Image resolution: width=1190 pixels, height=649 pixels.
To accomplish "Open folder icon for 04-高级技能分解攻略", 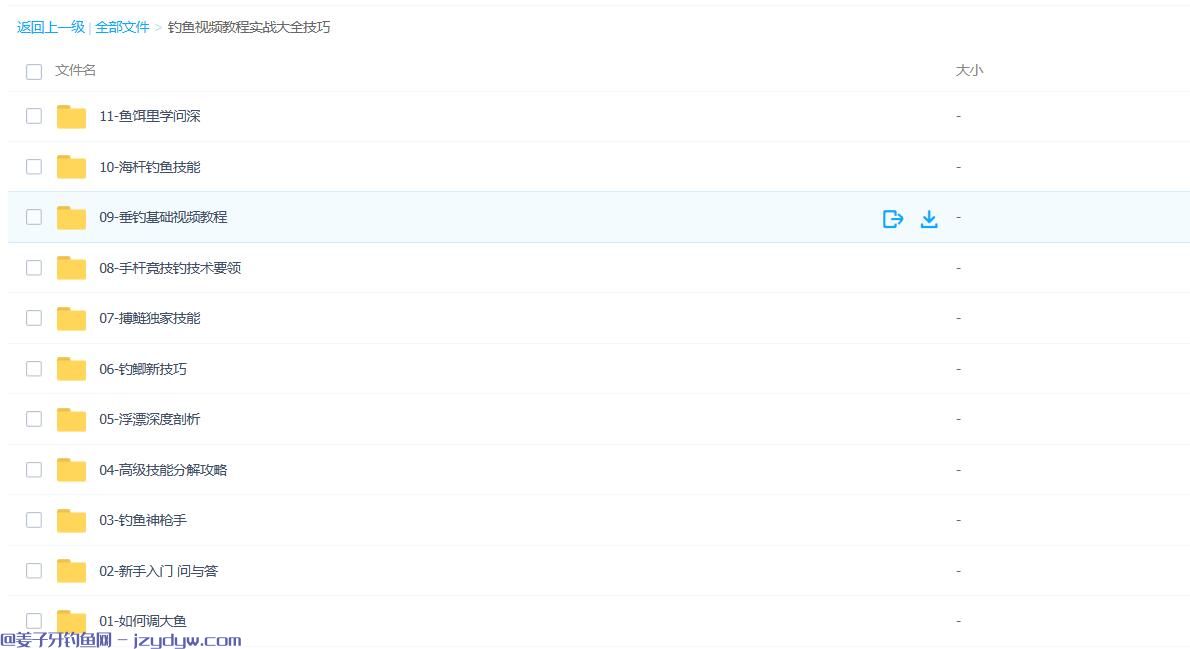I will coord(71,469).
